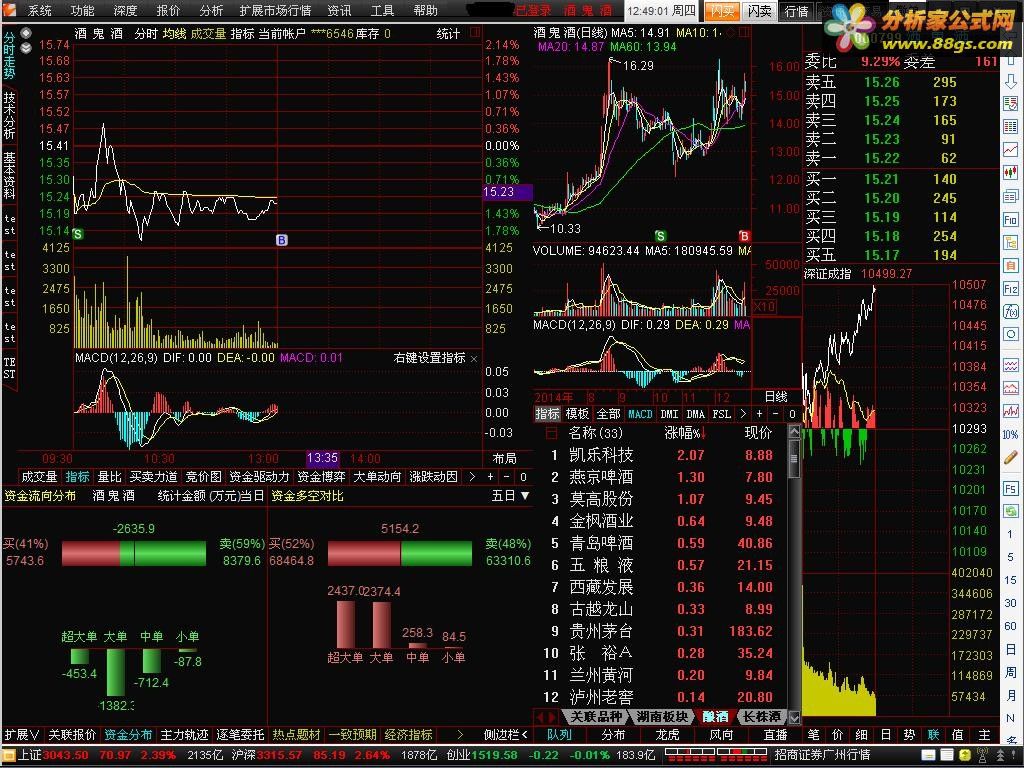Click the orange 自 self-select icon
The width and height of the screenshot is (1024, 768).
(x=1010, y=265)
